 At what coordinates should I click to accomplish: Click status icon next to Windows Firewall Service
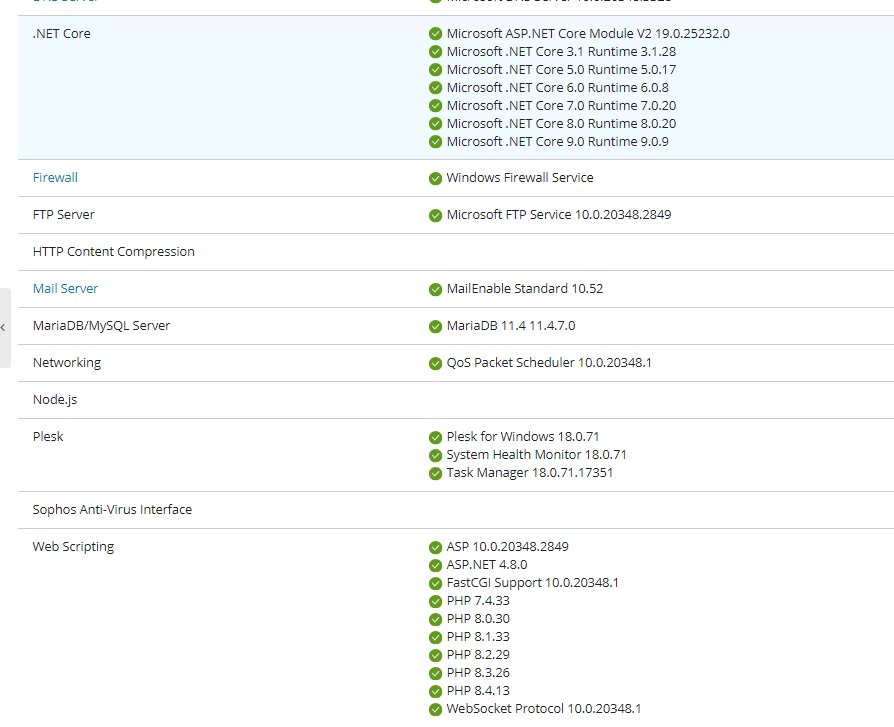pyautogui.click(x=435, y=178)
